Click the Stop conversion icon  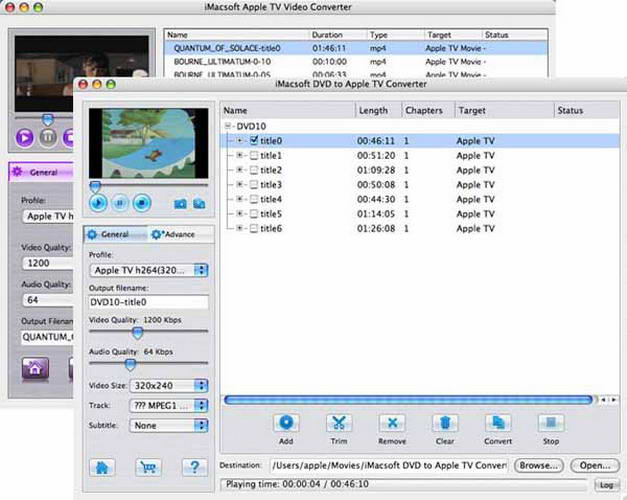point(551,422)
